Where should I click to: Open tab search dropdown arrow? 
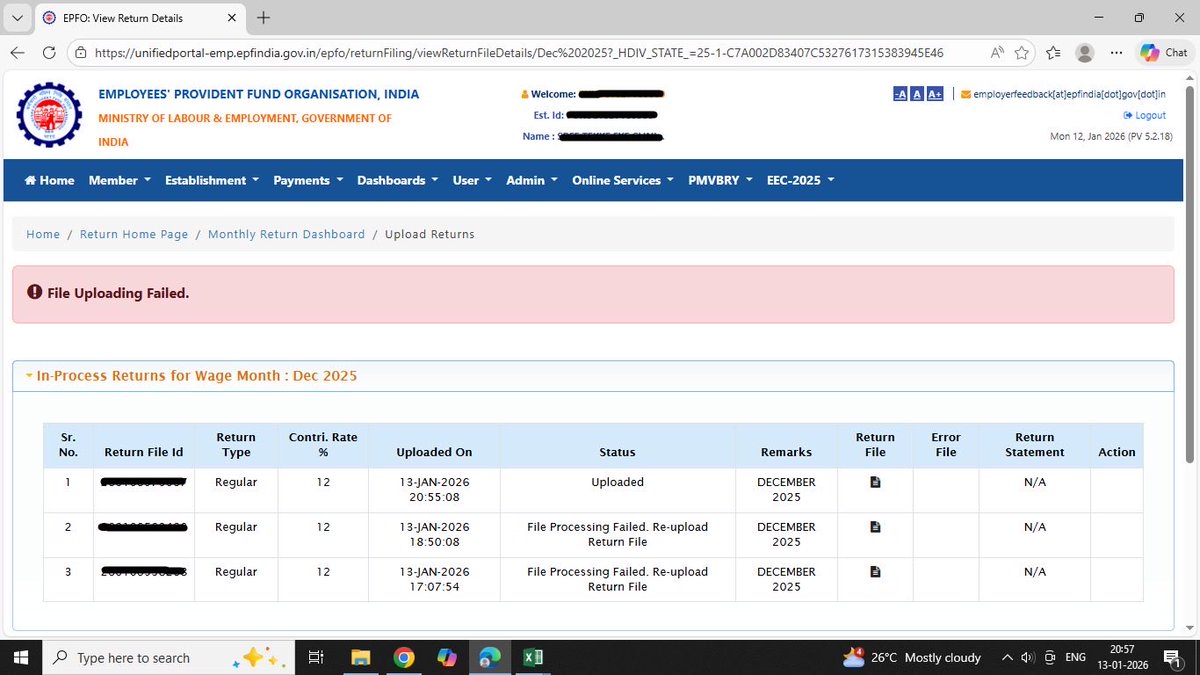[x=17, y=17]
